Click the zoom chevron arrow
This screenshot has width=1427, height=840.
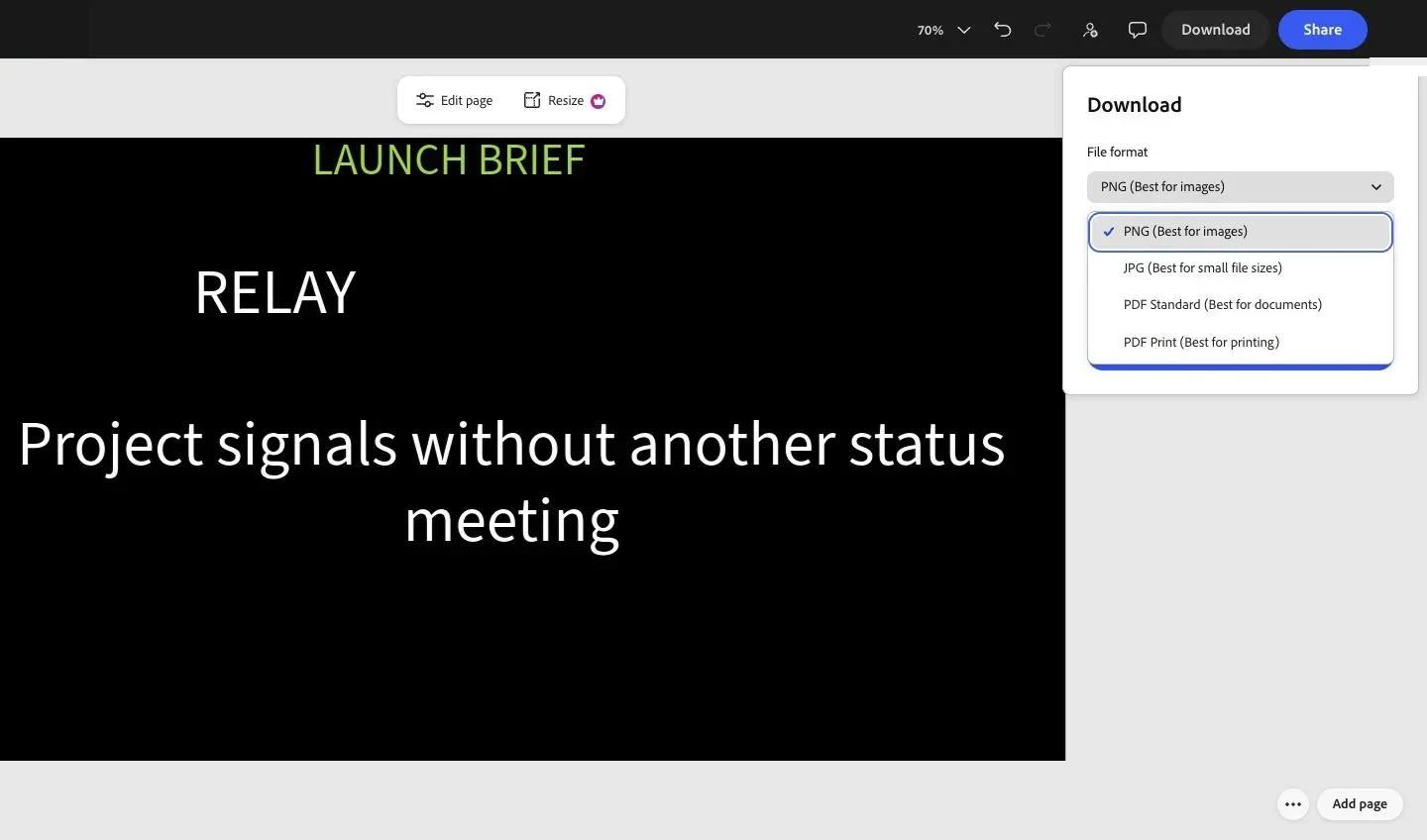pyautogui.click(x=963, y=30)
